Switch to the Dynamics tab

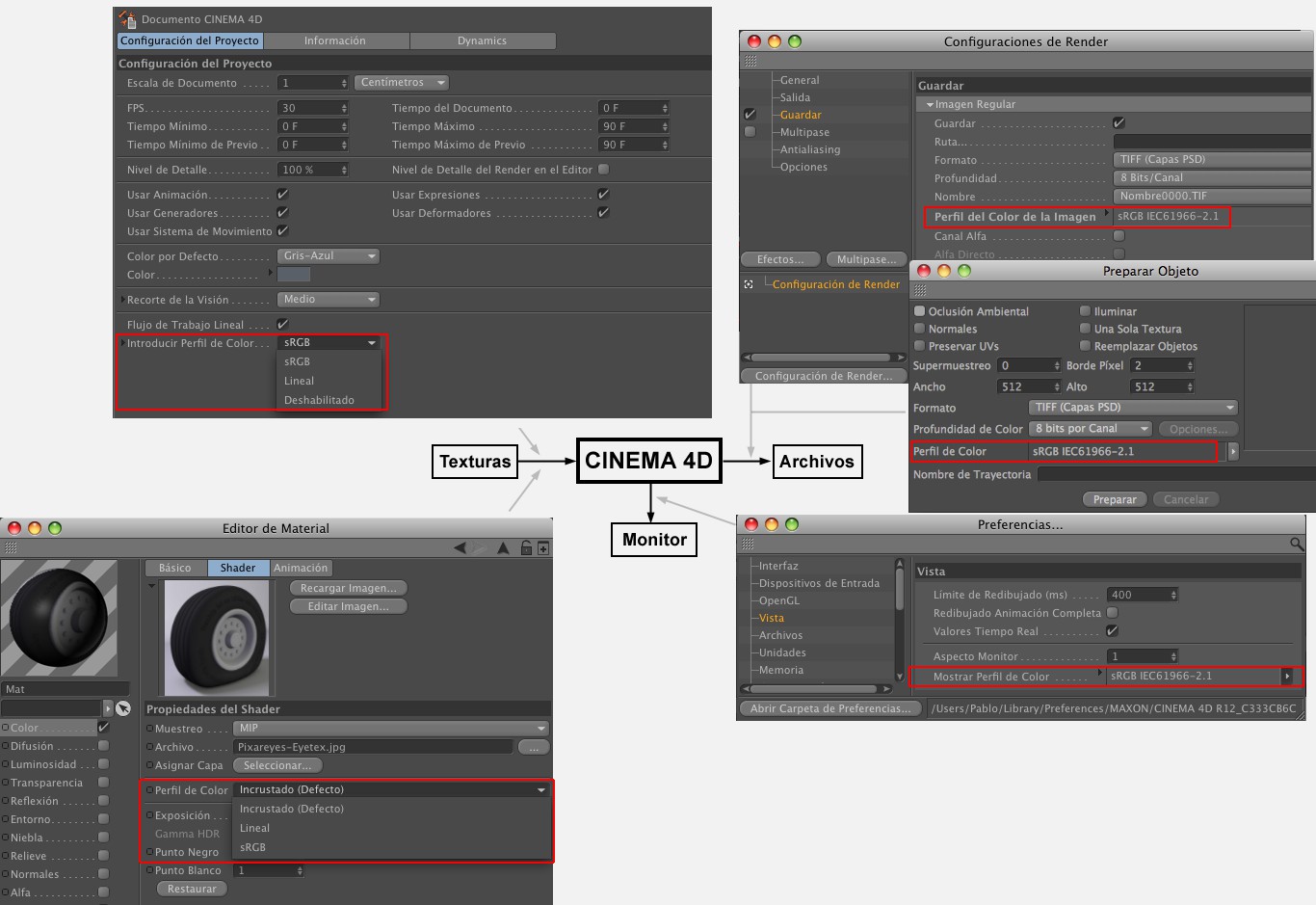click(483, 40)
